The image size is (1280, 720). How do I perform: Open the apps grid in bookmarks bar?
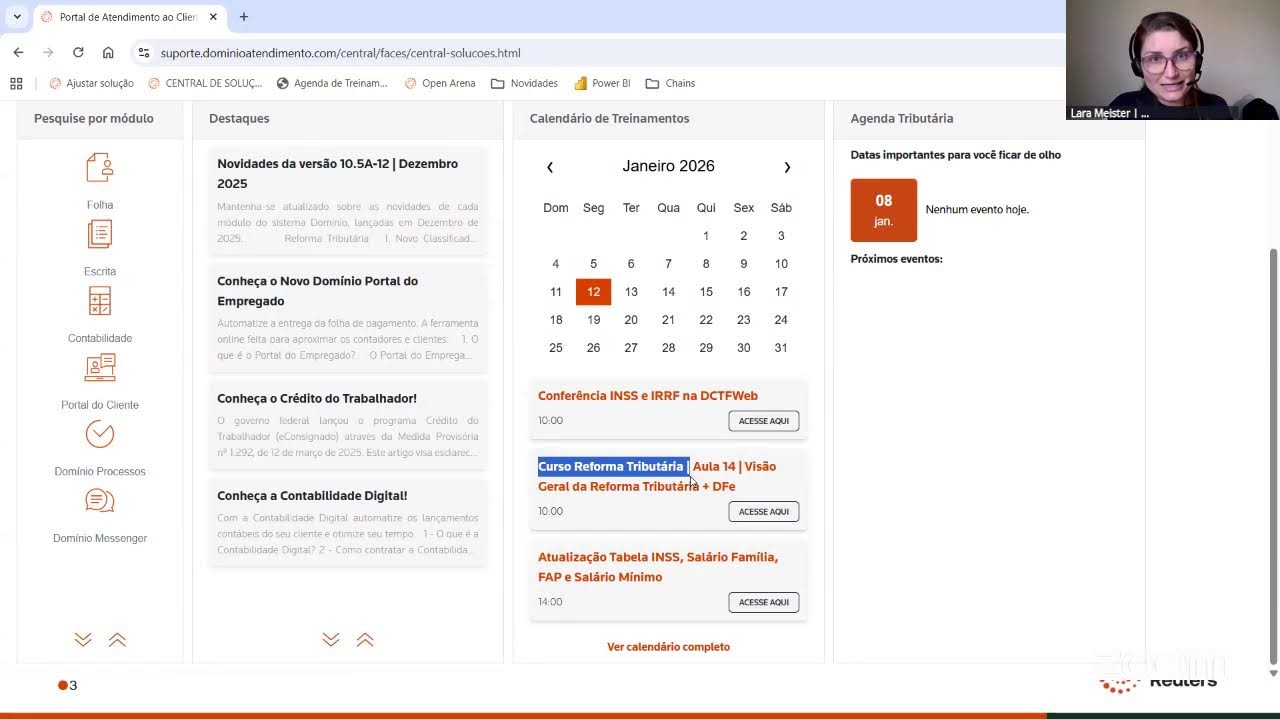point(16,83)
